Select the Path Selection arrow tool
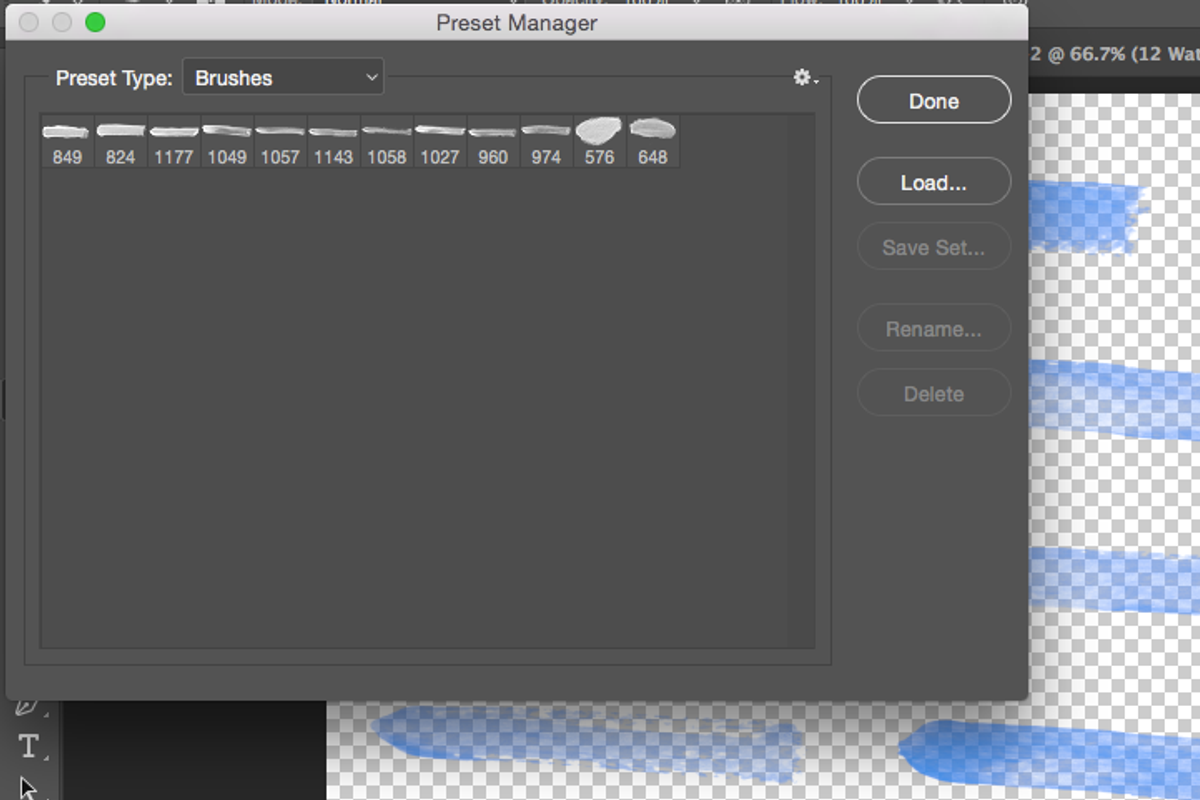 [x=28, y=788]
